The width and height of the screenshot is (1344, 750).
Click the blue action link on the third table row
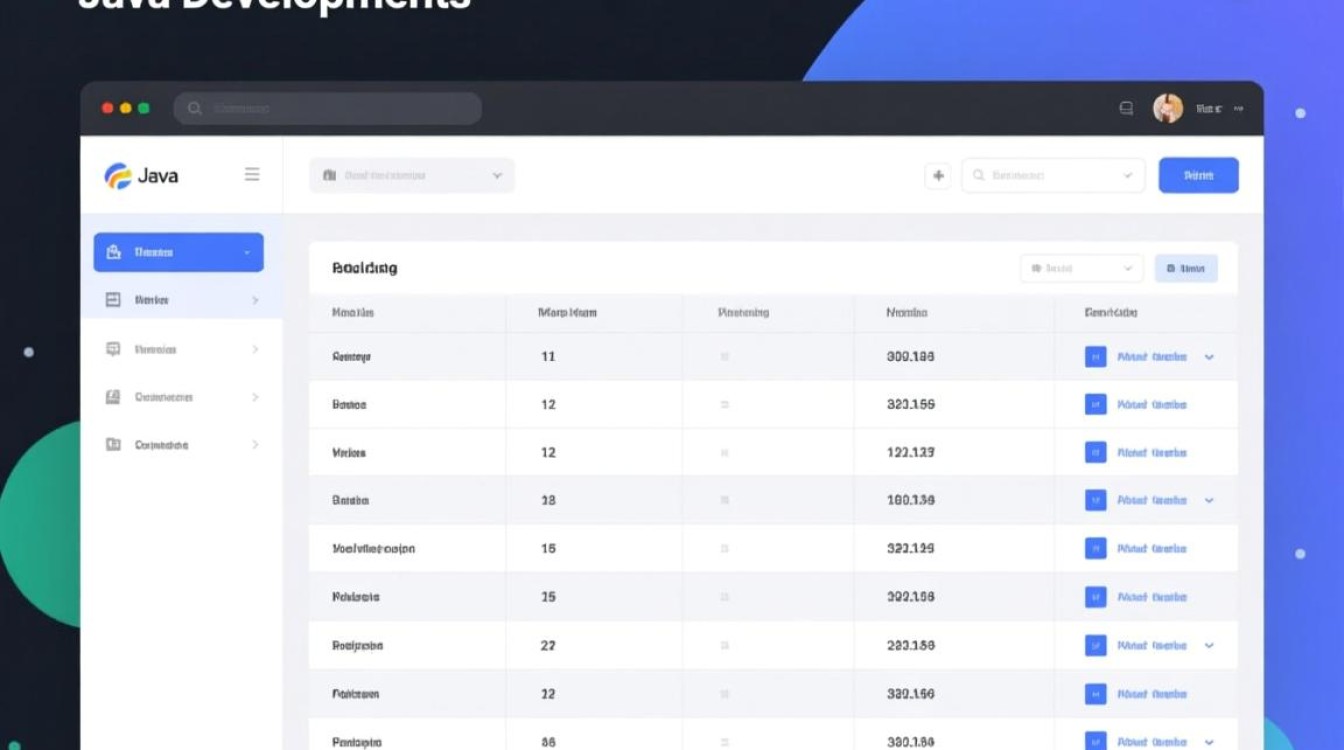(1152, 452)
